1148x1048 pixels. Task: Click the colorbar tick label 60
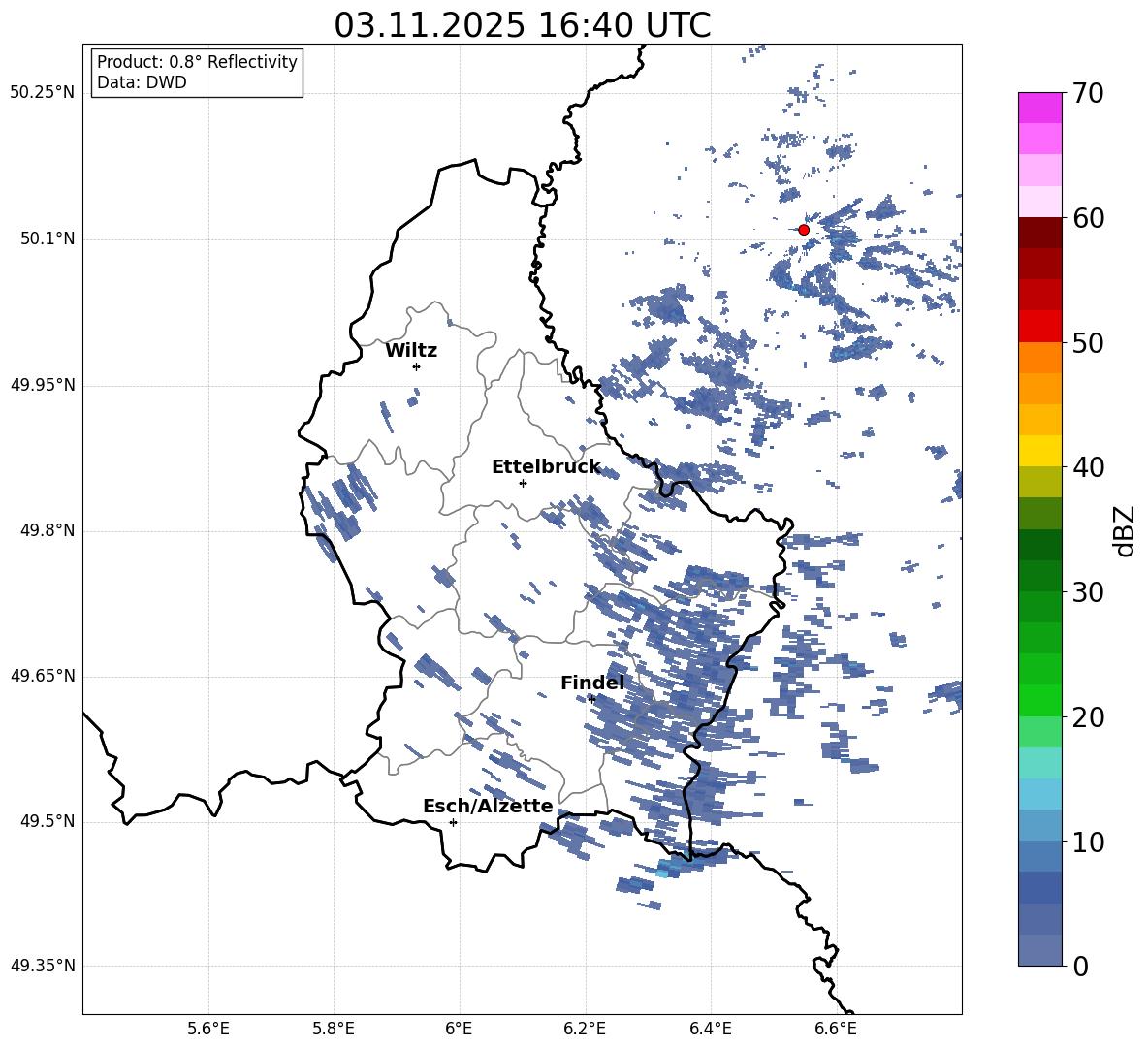[1089, 218]
